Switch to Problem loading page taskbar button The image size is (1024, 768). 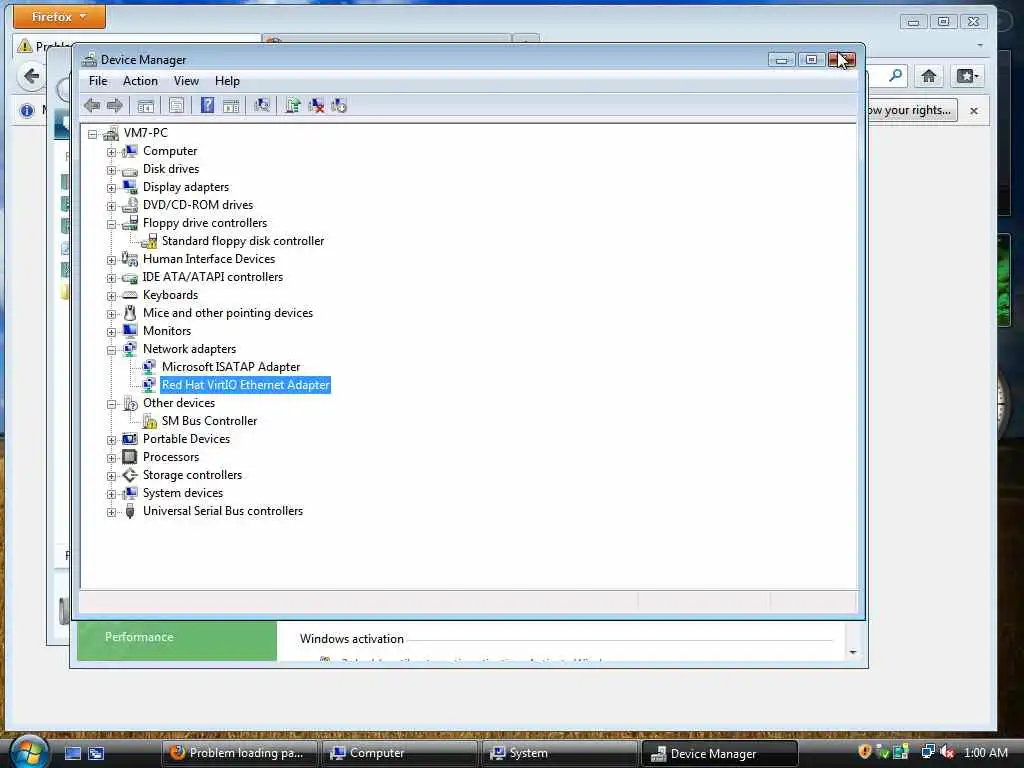click(x=239, y=753)
